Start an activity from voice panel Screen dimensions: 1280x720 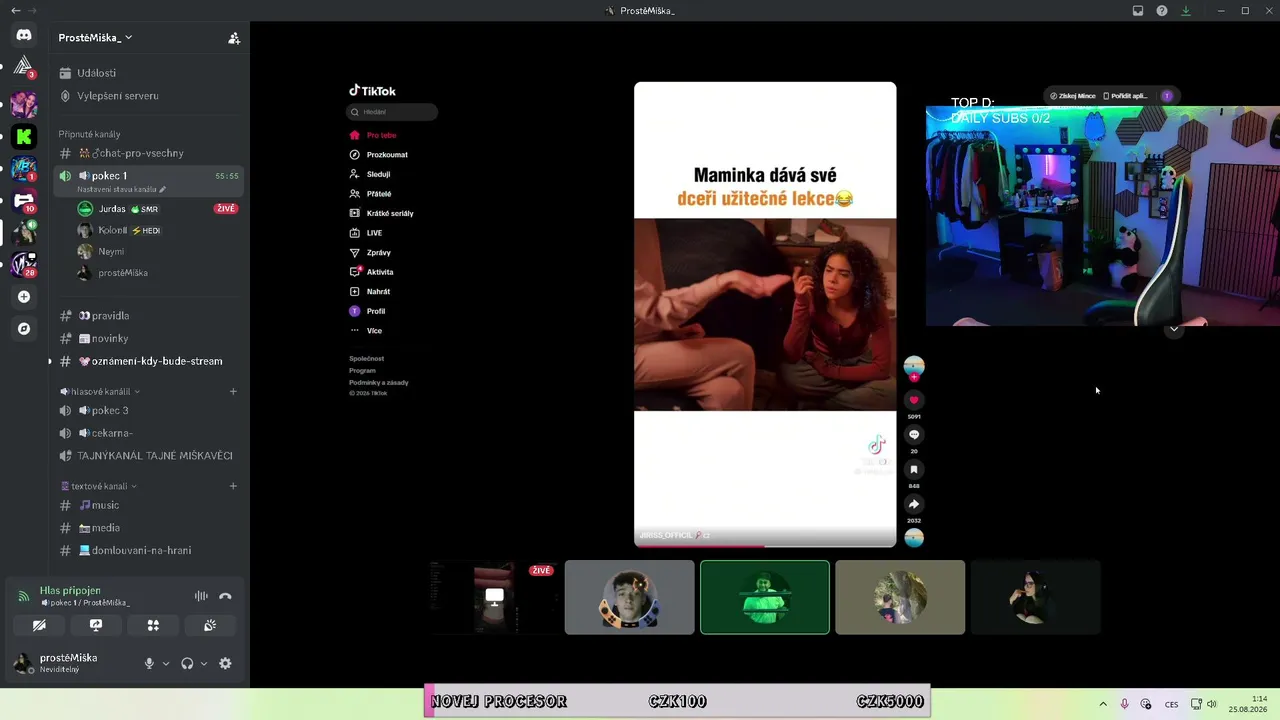pos(153,625)
